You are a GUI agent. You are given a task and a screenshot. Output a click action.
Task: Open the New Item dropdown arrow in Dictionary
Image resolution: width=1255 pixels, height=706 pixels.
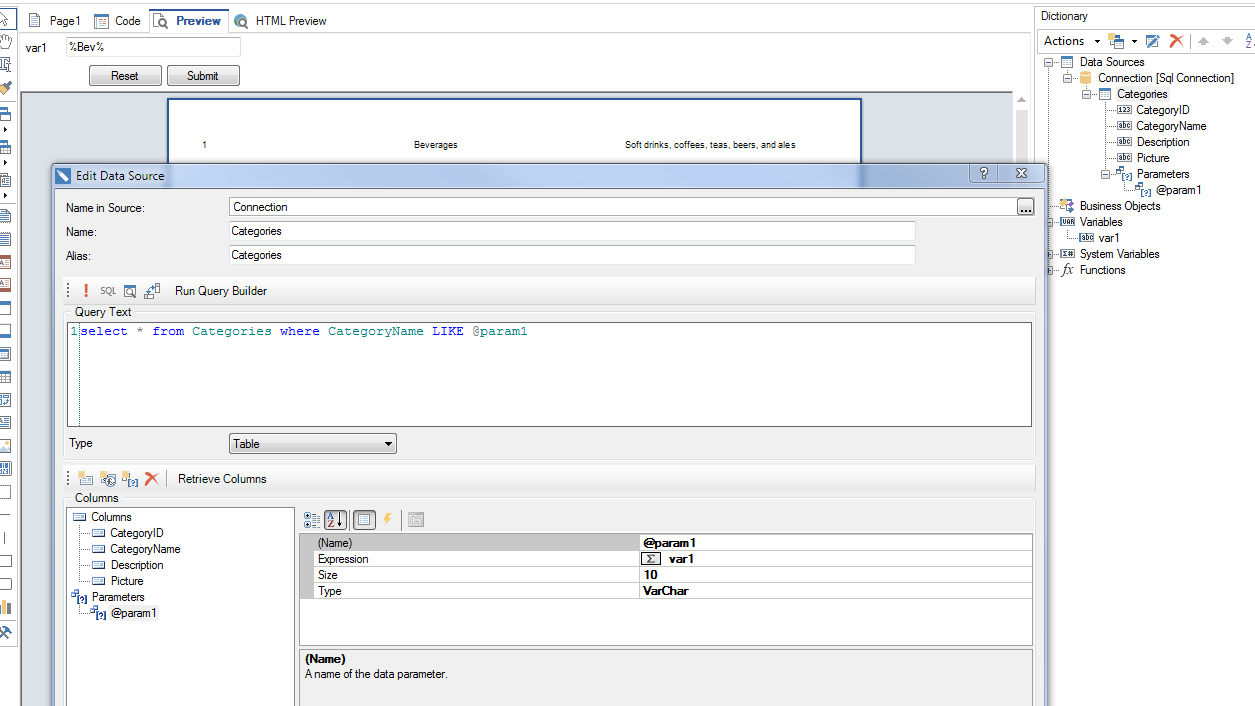[x=1134, y=41]
